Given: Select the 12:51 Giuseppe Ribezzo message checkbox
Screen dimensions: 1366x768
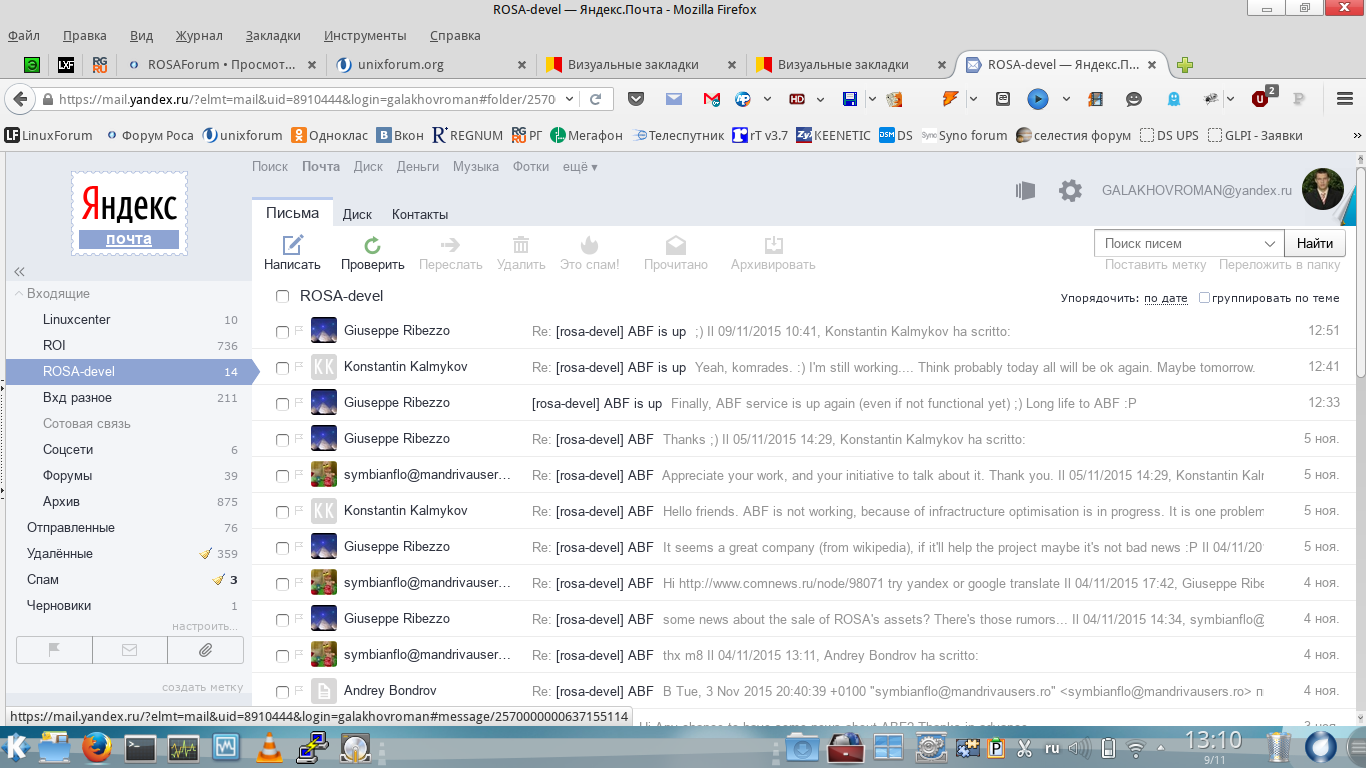Looking at the screenshot, I should 282,332.
